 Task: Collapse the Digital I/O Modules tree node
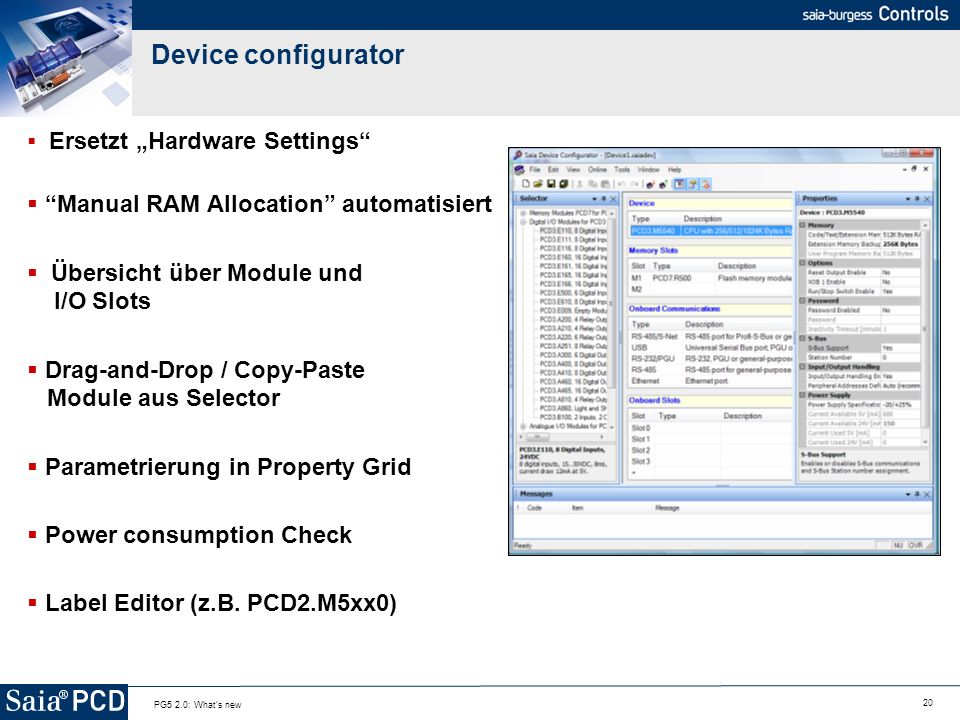click(x=523, y=222)
